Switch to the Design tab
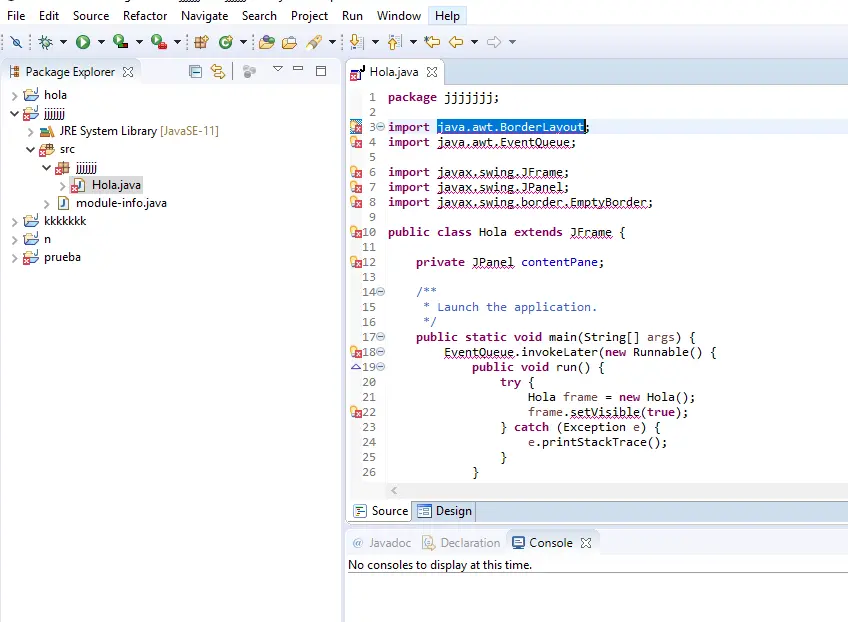This screenshot has width=848, height=622. (x=444, y=511)
